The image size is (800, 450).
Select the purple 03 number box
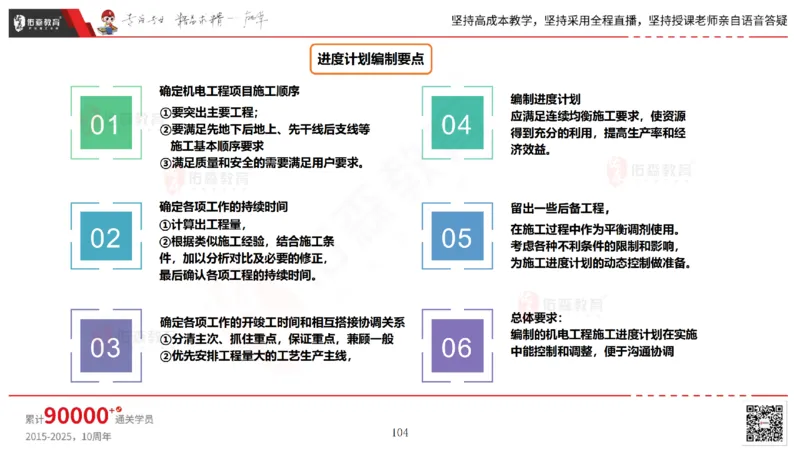(106, 345)
